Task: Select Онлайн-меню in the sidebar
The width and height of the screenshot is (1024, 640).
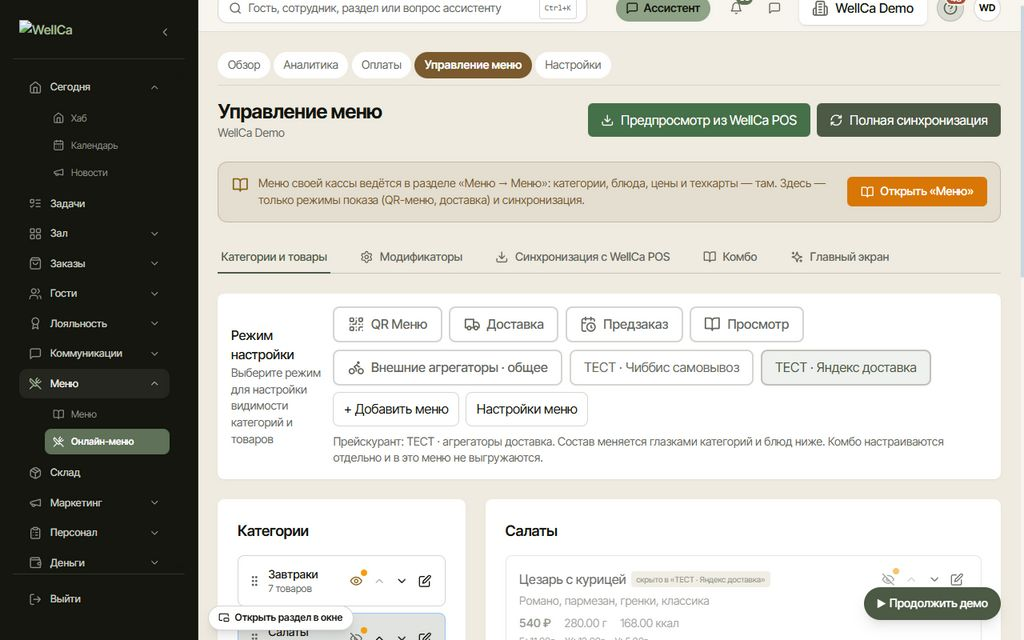Action: (x=107, y=441)
